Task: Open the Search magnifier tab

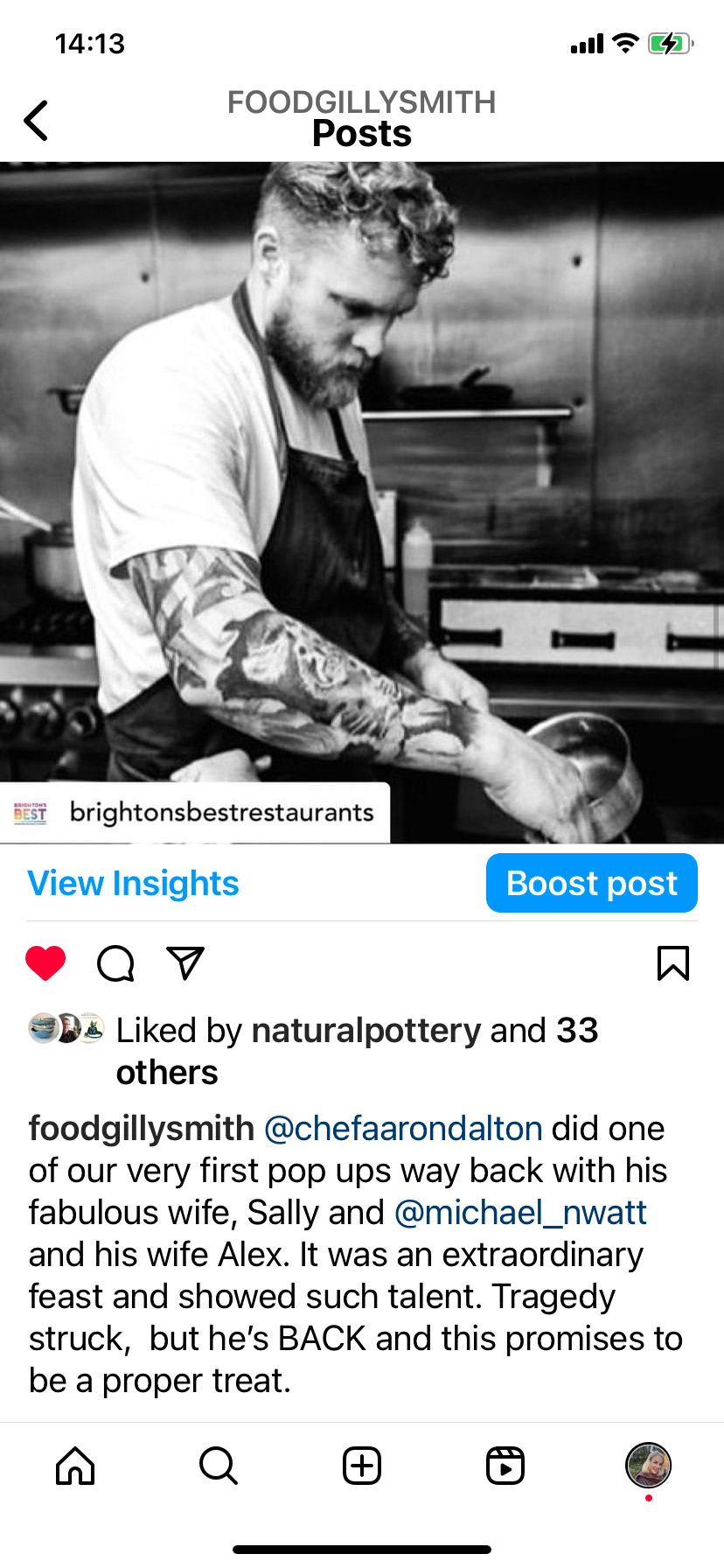Action: click(x=219, y=1466)
